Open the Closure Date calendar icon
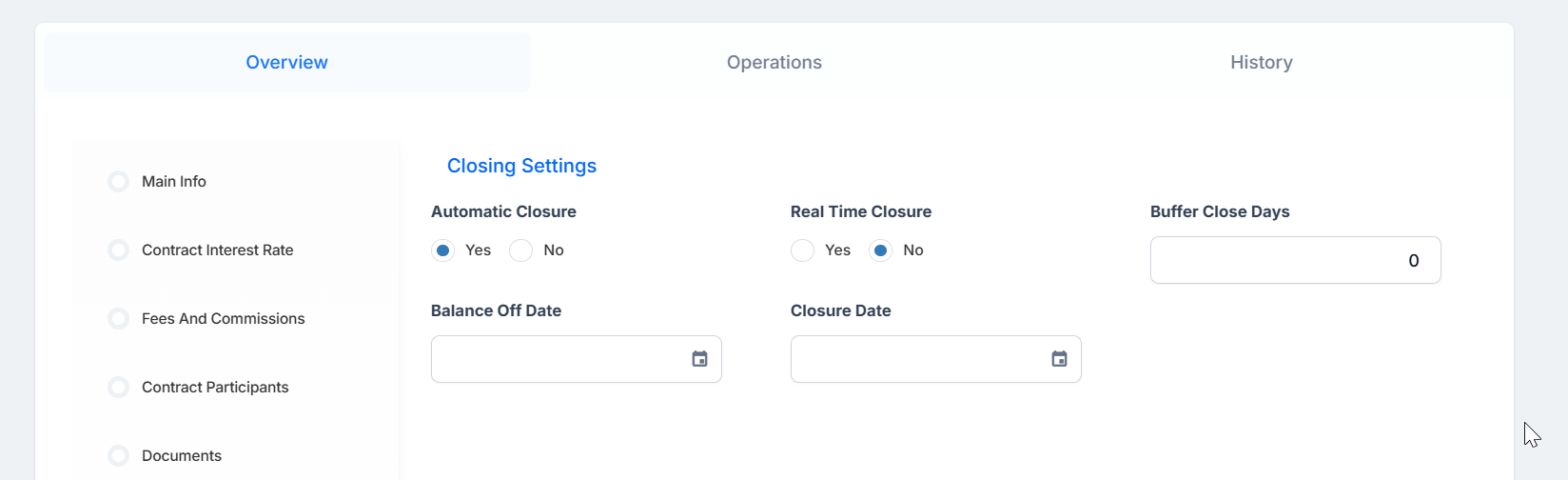Viewport: 1568px width, 480px height. pyautogui.click(x=1059, y=359)
